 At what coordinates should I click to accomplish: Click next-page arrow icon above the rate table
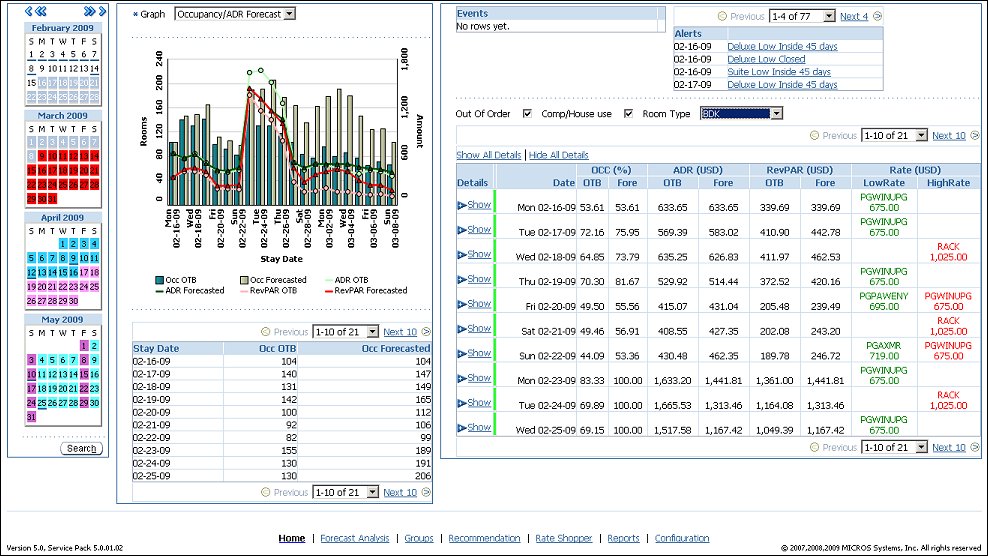click(x=975, y=136)
